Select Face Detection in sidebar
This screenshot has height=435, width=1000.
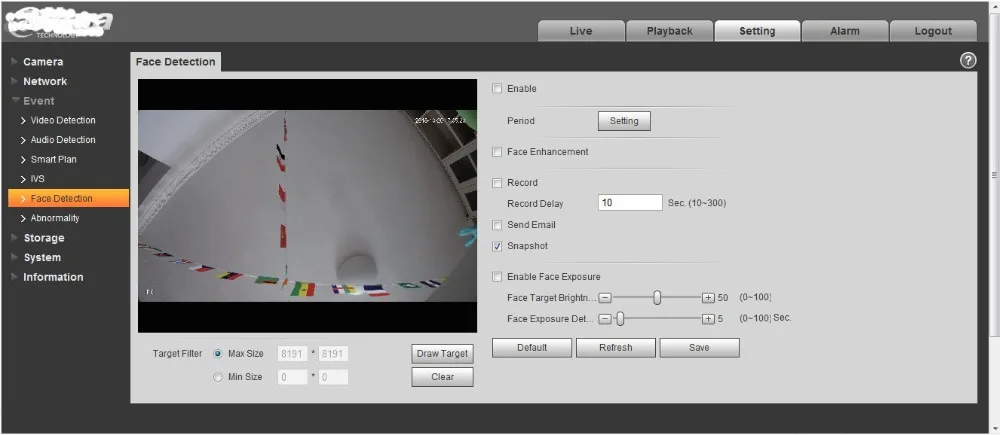coord(68,198)
